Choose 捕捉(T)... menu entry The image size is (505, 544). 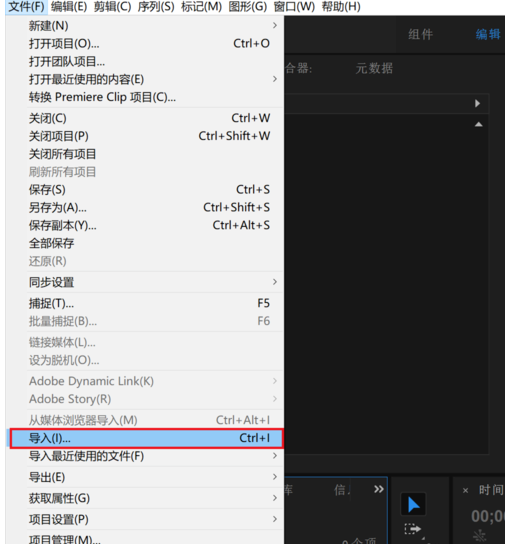[x=145, y=304]
